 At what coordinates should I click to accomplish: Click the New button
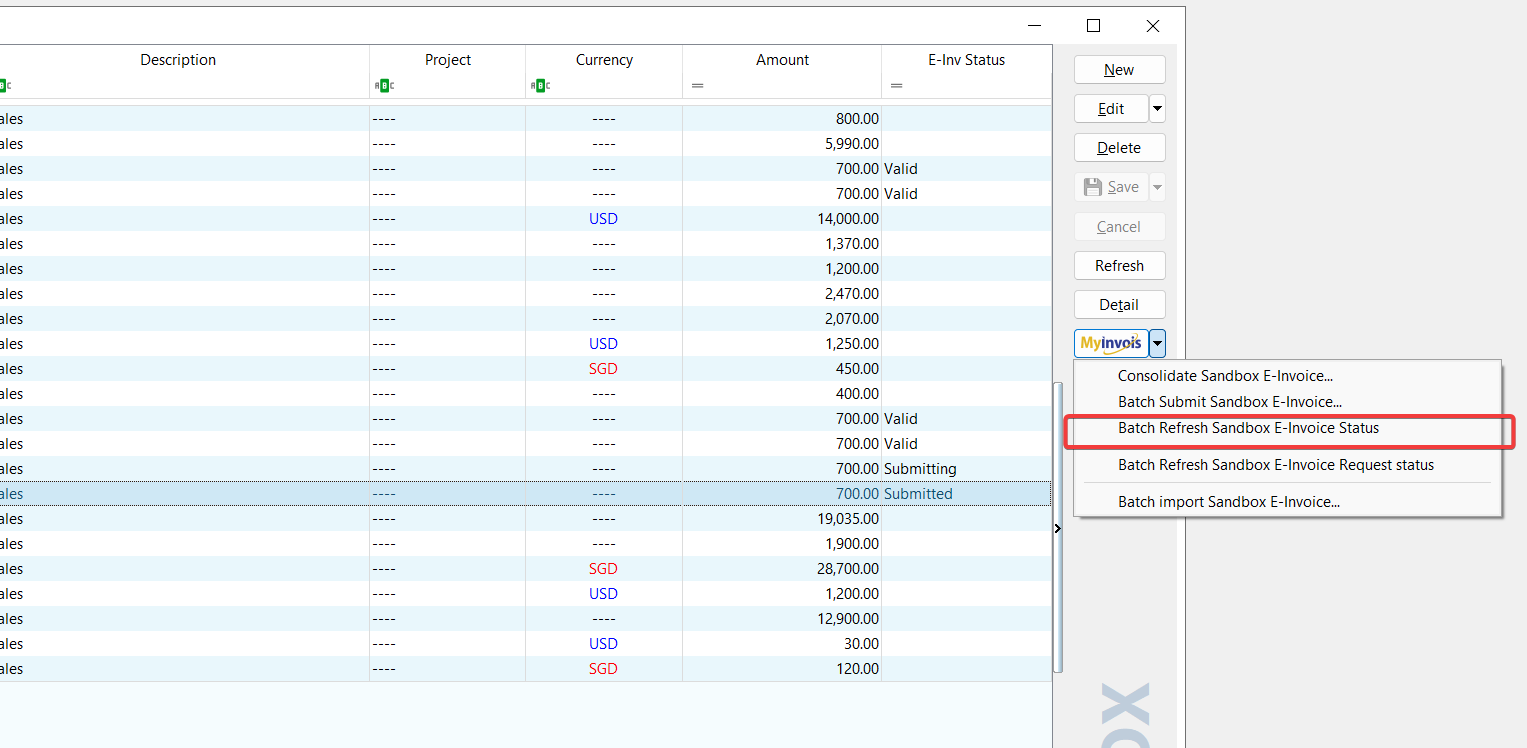click(x=1119, y=70)
